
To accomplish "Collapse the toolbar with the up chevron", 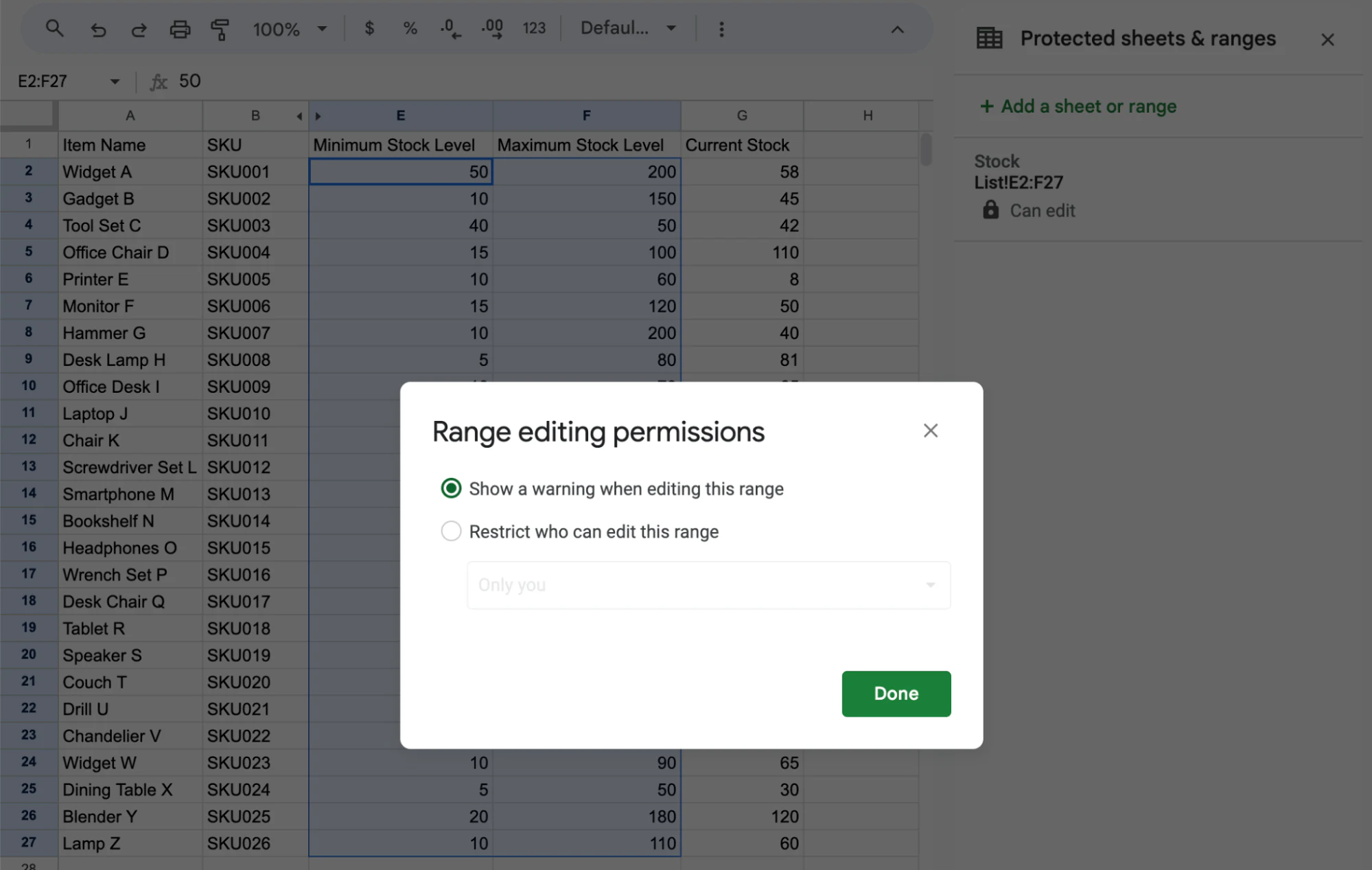I will pos(897,30).
